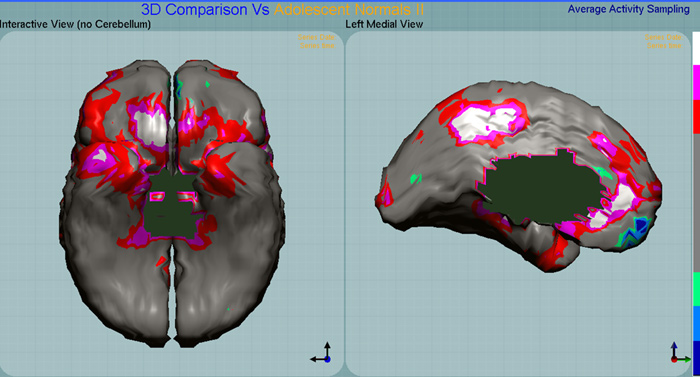The image size is (700, 377).
Task: Click the axis orientation icon in right panel
Action: (x=680, y=353)
